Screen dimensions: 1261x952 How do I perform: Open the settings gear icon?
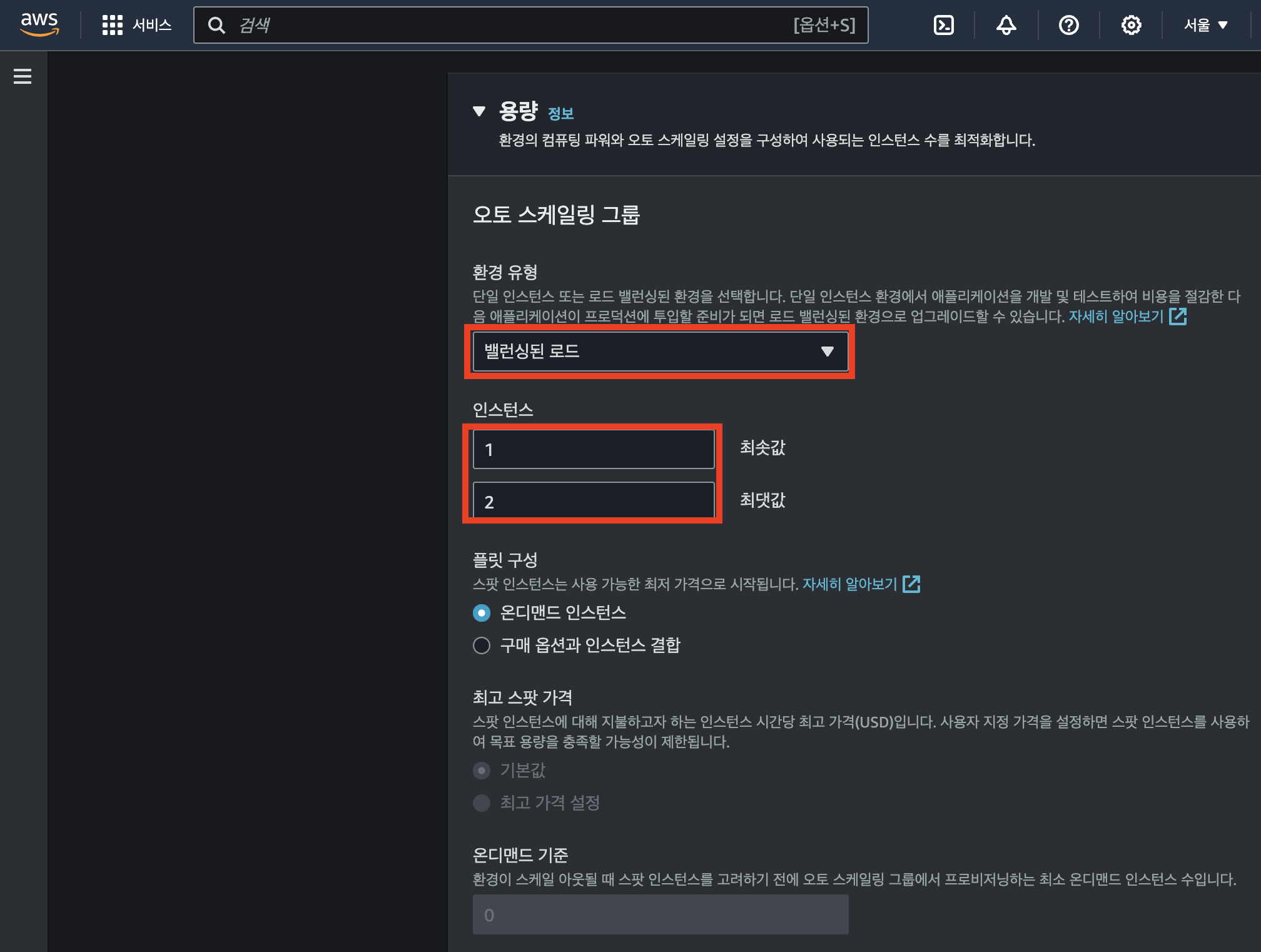pyautogui.click(x=1131, y=25)
